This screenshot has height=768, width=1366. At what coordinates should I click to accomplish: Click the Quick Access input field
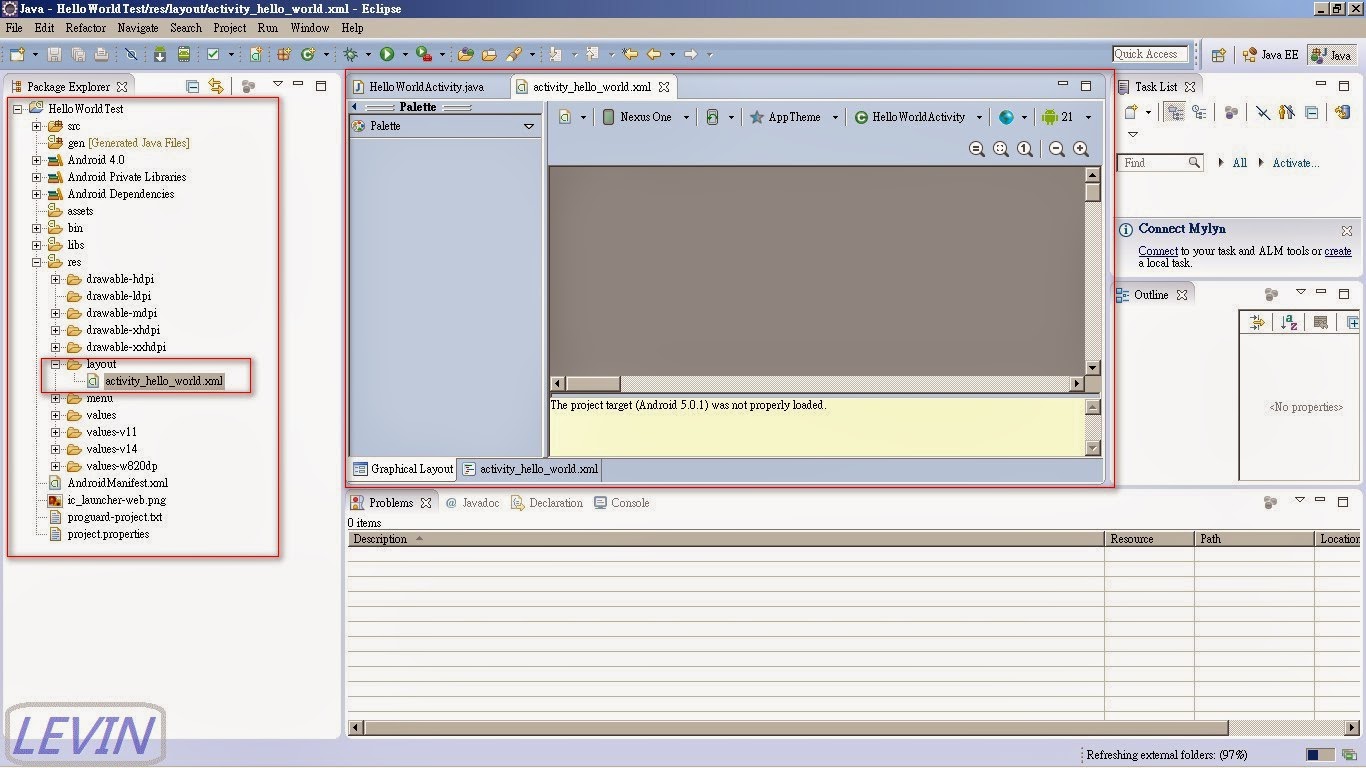[1151, 54]
